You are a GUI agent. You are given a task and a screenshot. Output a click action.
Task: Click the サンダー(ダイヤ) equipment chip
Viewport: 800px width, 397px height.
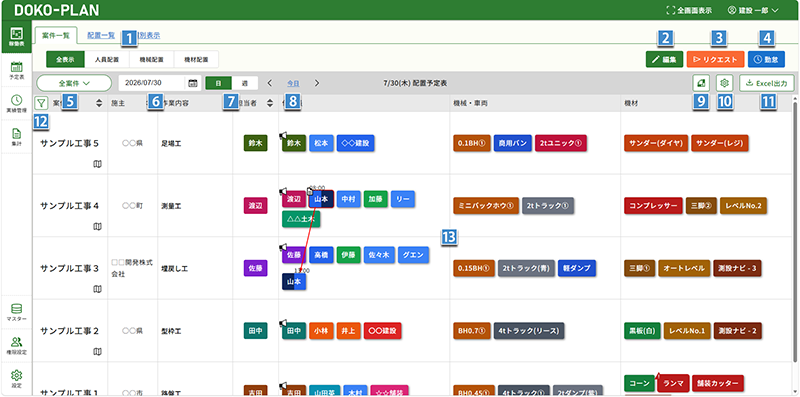(657, 143)
